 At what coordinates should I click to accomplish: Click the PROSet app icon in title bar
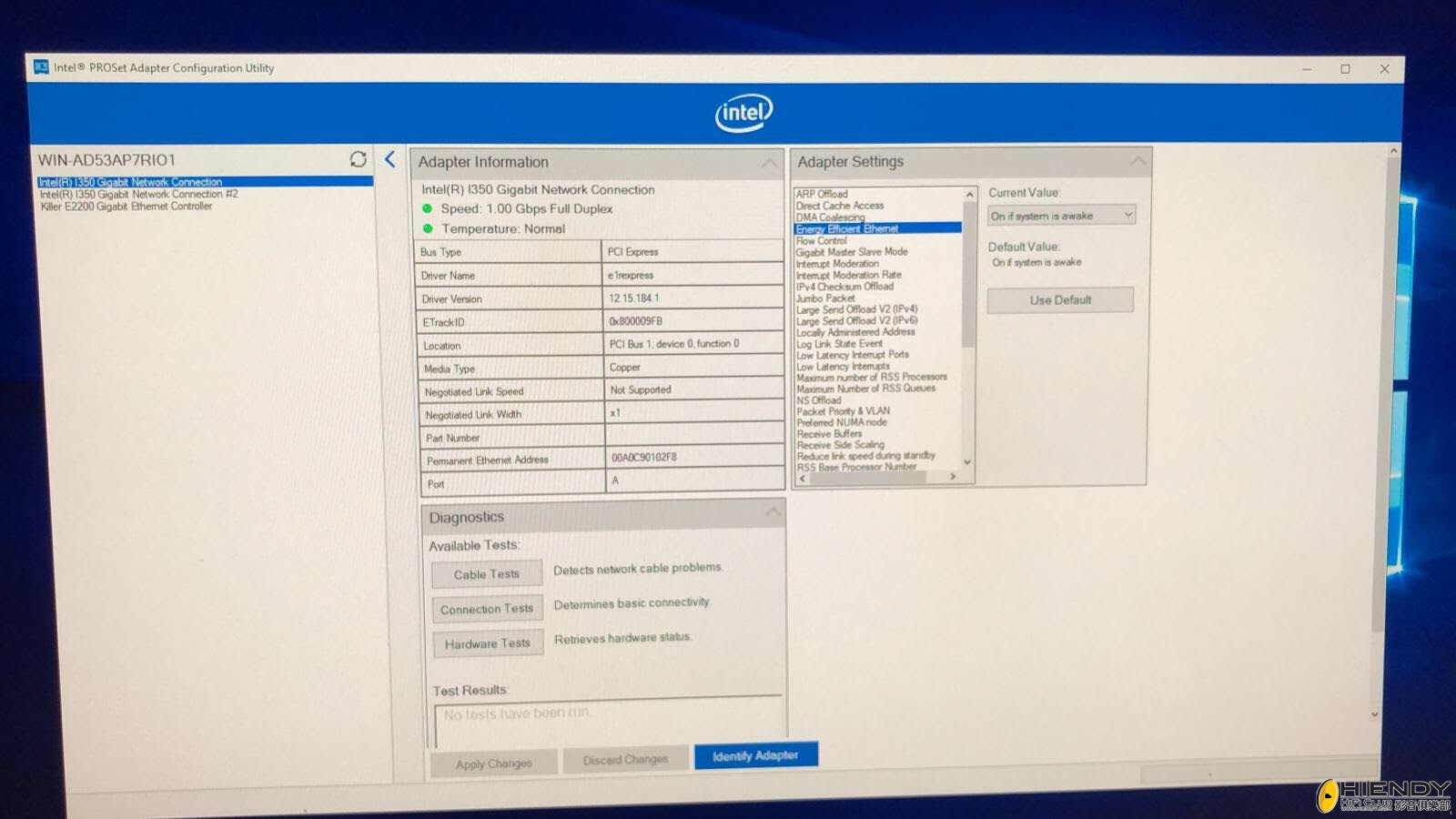(41, 67)
